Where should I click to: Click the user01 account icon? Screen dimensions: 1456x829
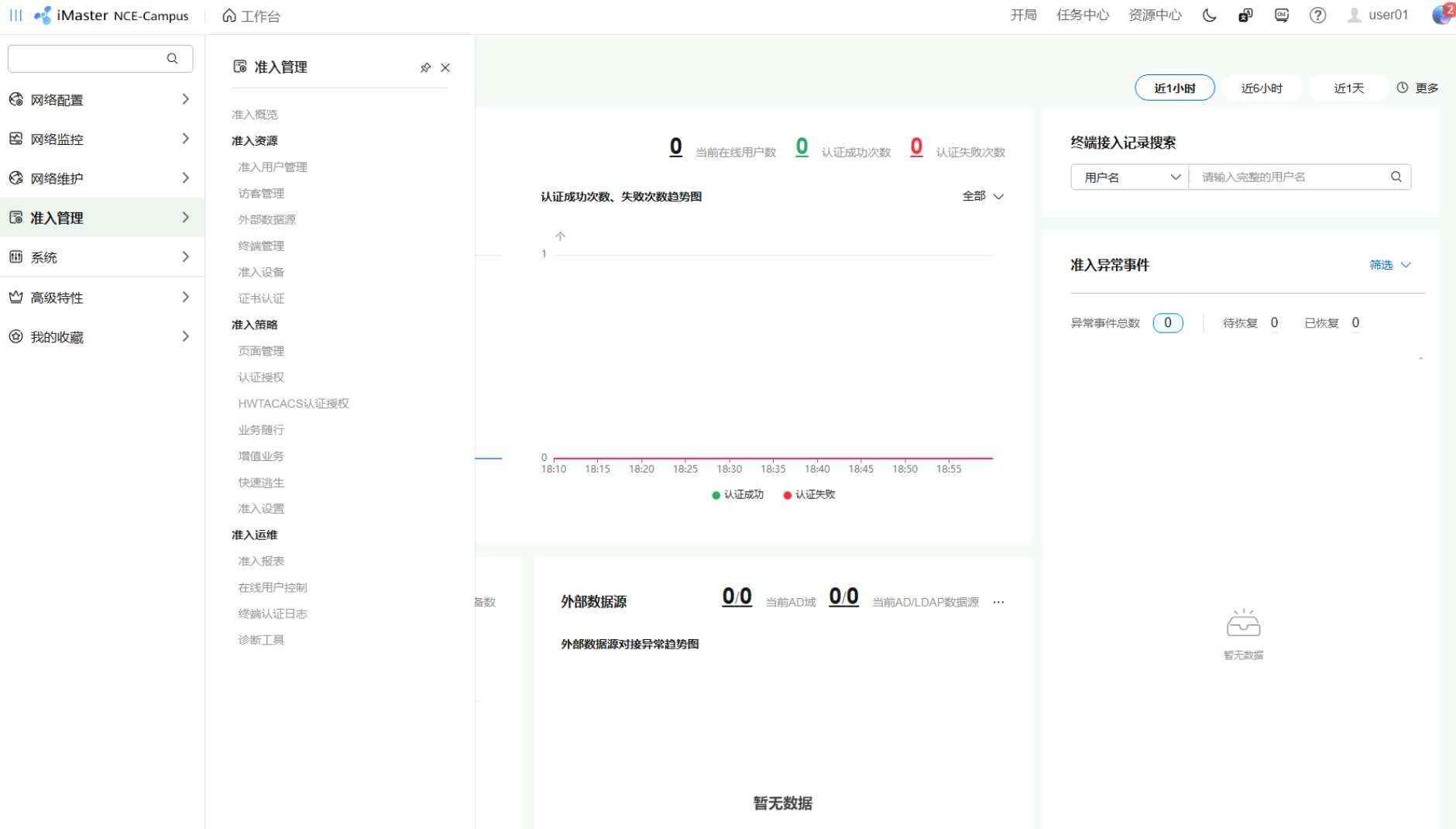click(x=1354, y=15)
